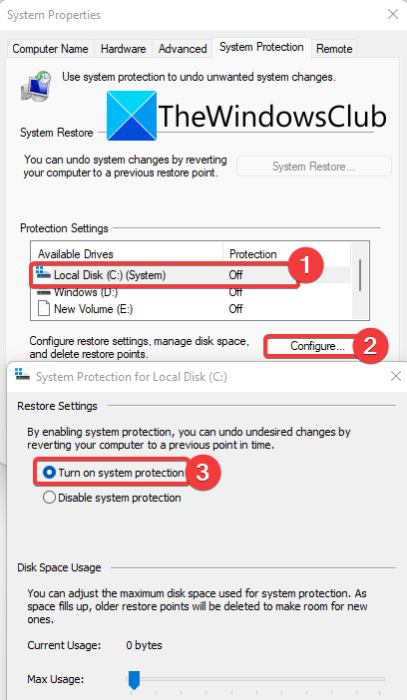
Task: Click the TheWindowsClub logo icon
Action: click(132, 116)
